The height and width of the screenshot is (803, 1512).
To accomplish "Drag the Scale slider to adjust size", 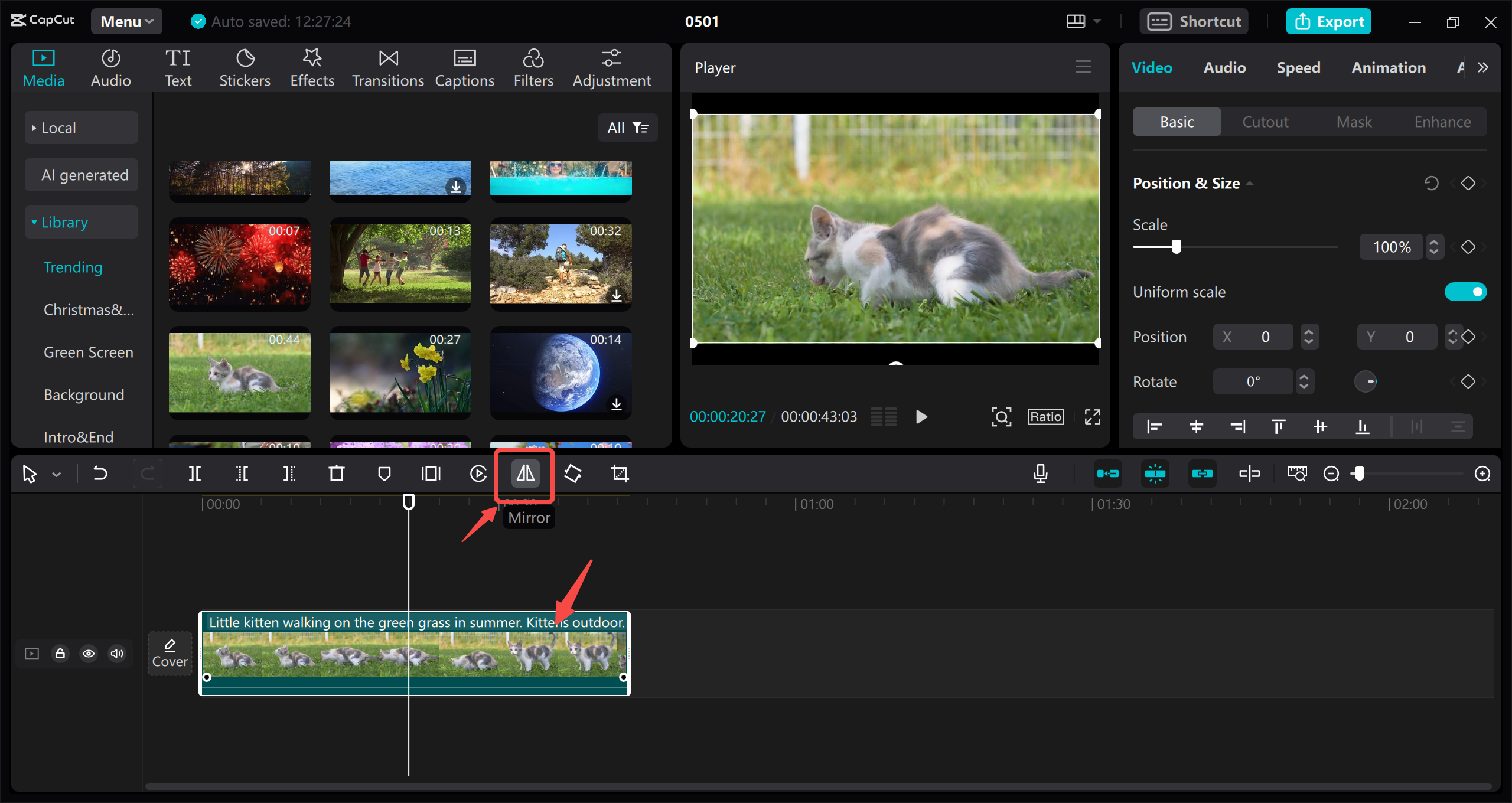I will (x=1177, y=247).
